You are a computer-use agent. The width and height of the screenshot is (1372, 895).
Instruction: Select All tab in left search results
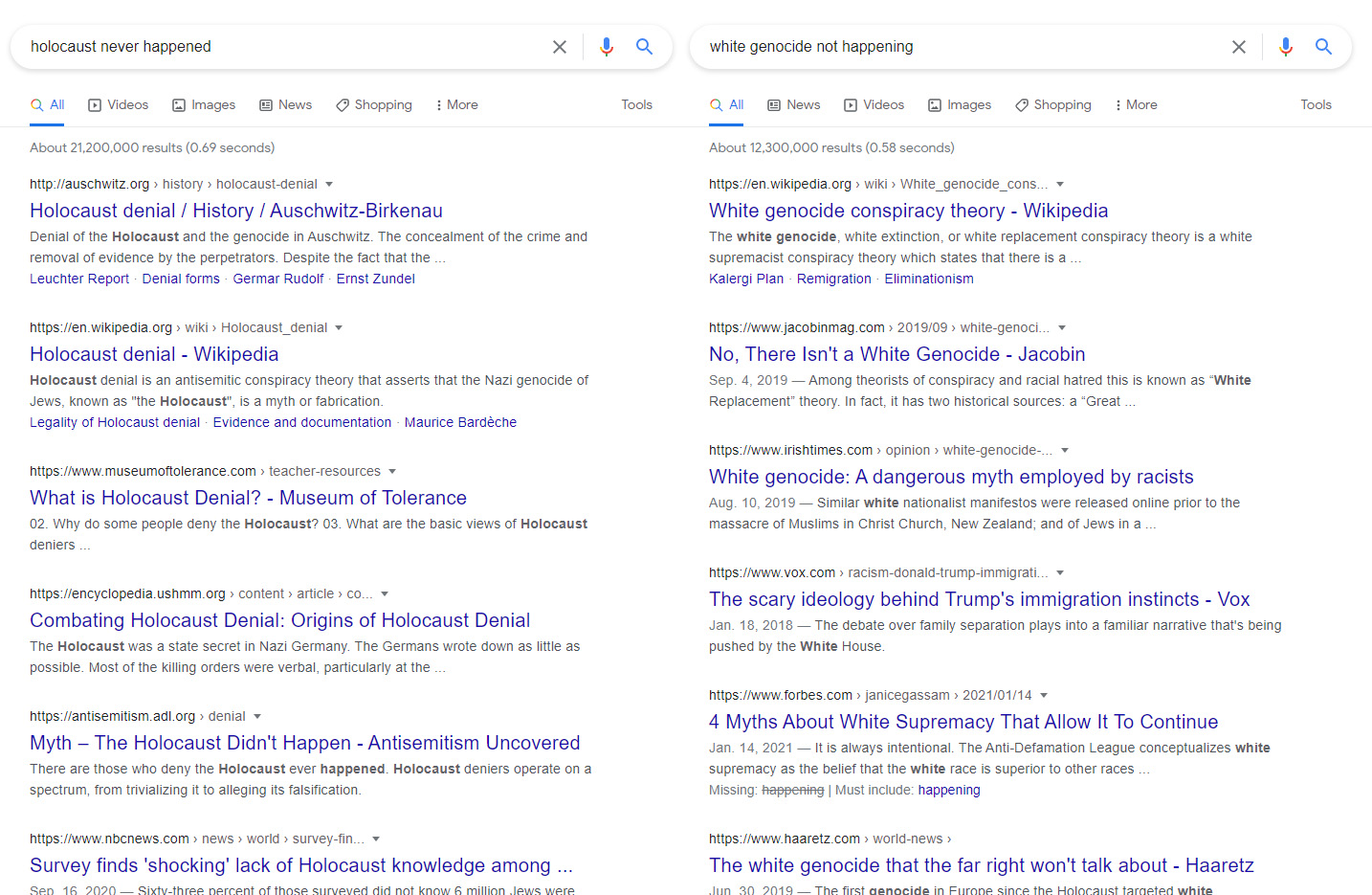coord(48,105)
